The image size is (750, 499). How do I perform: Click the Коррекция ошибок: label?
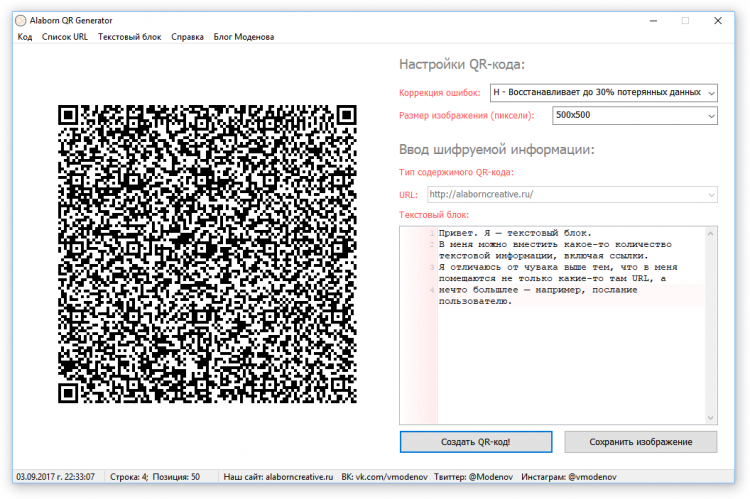point(440,93)
